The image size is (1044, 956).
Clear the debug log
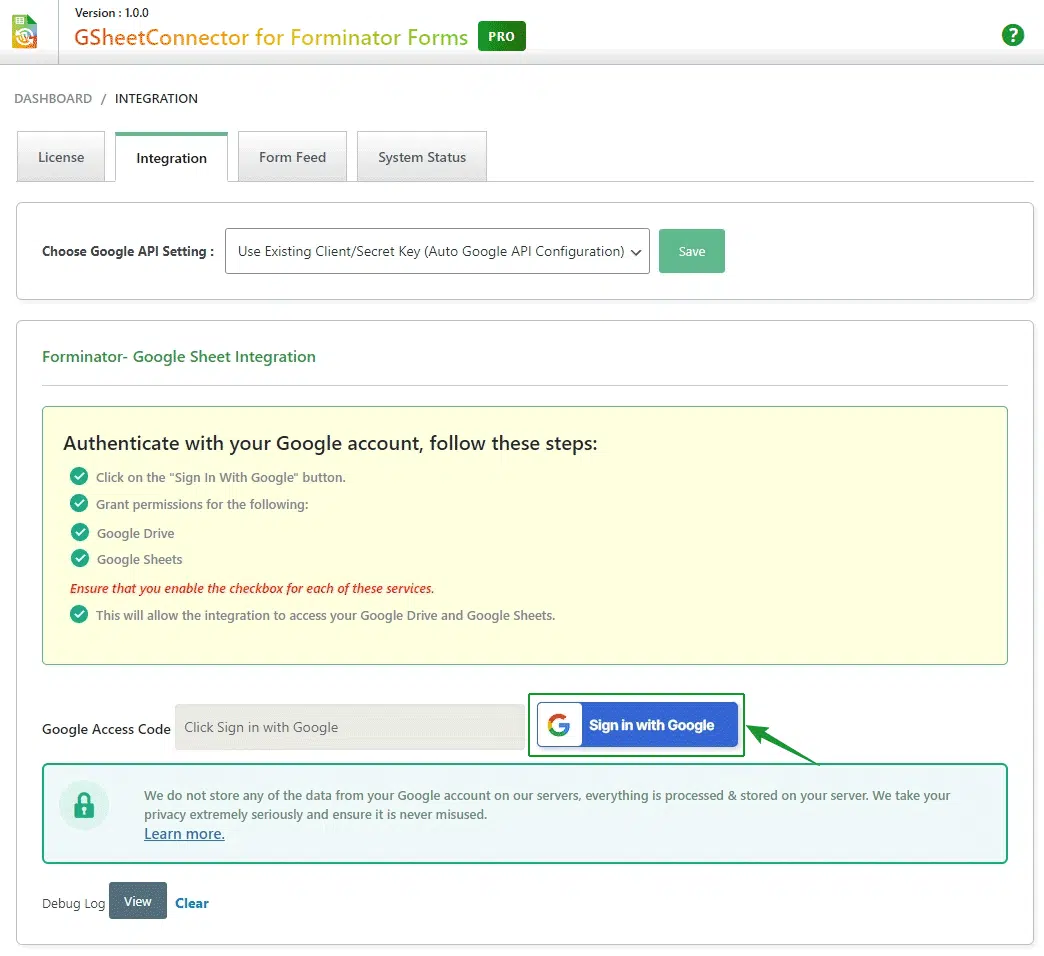(192, 903)
